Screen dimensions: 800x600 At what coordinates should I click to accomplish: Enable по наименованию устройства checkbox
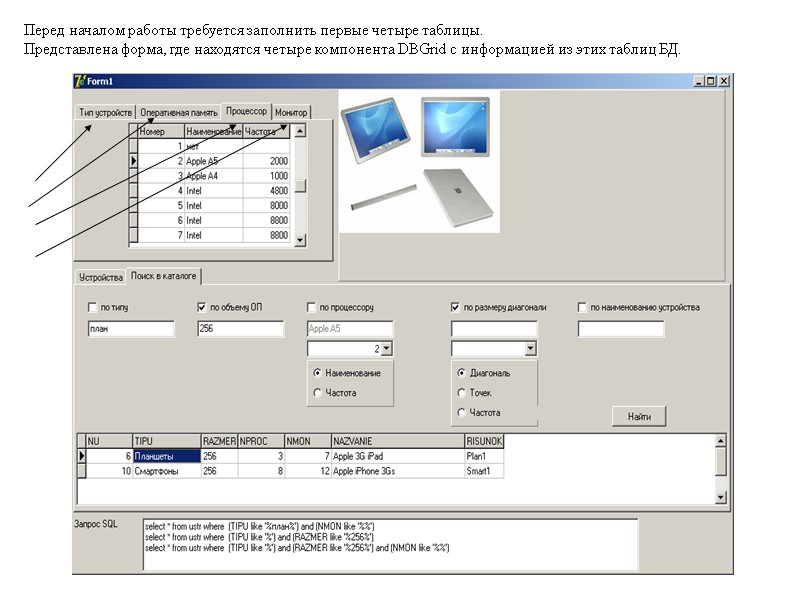(x=582, y=307)
